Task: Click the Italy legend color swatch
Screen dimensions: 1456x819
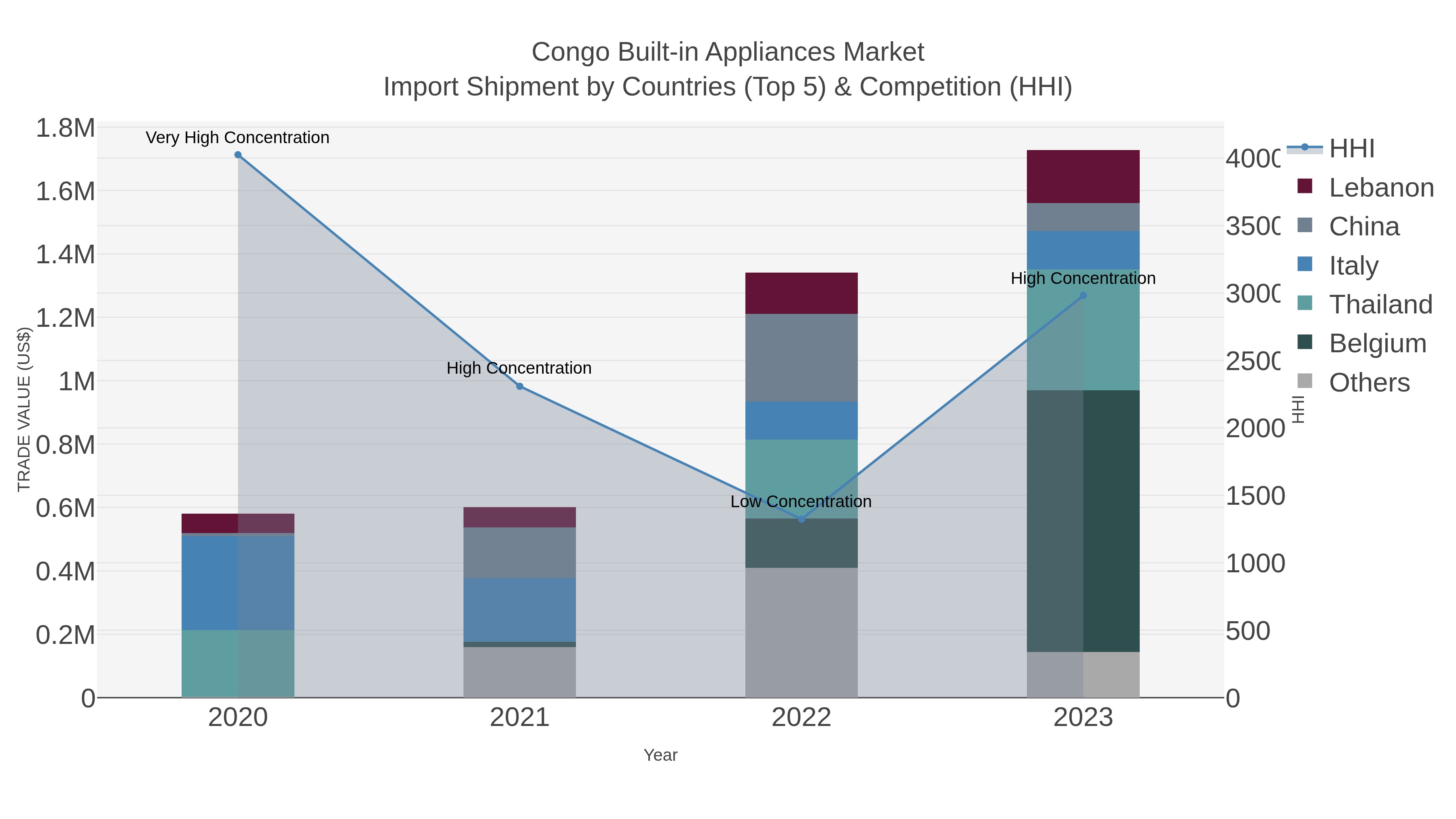Action: (1305, 264)
